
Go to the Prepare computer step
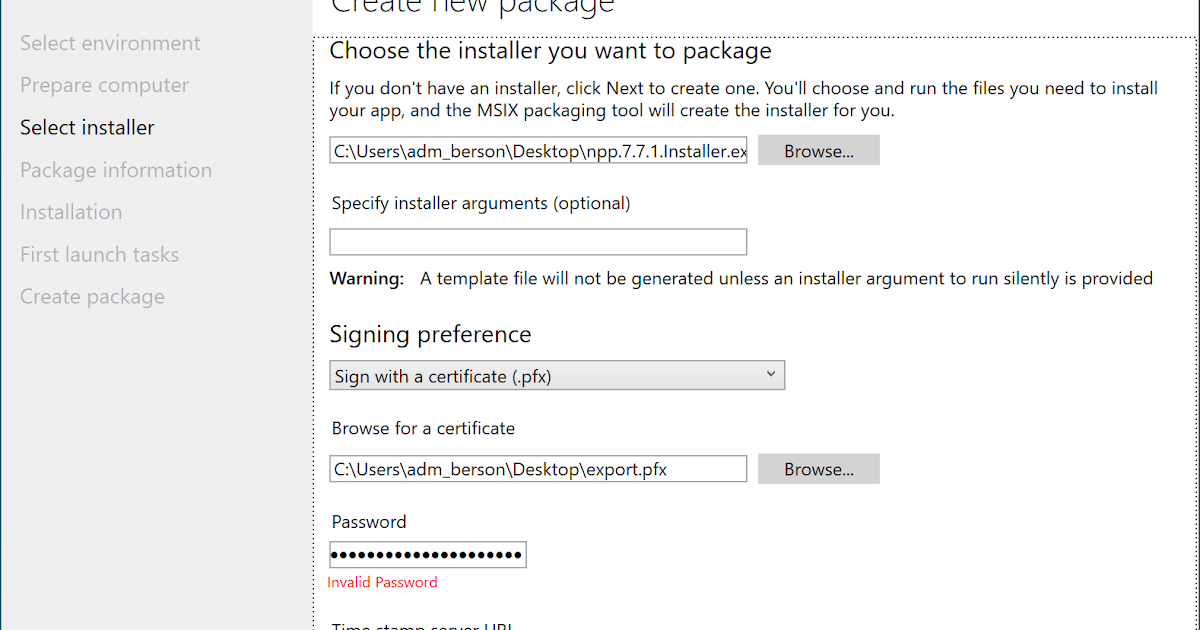tap(104, 85)
